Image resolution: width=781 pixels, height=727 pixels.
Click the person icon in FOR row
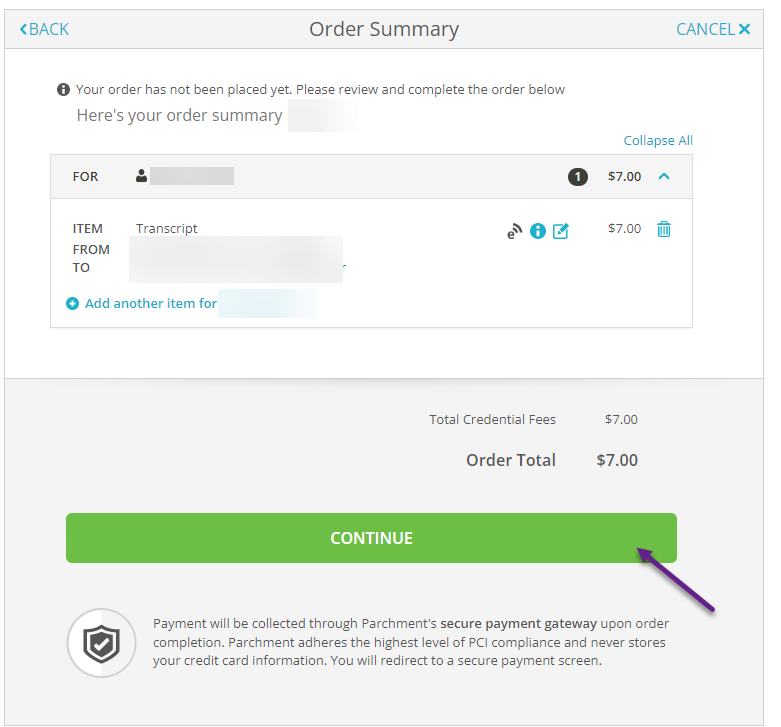coord(142,176)
